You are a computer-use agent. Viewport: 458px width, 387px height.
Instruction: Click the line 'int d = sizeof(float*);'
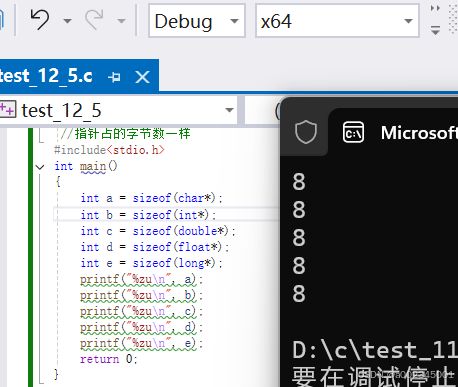(x=155, y=247)
